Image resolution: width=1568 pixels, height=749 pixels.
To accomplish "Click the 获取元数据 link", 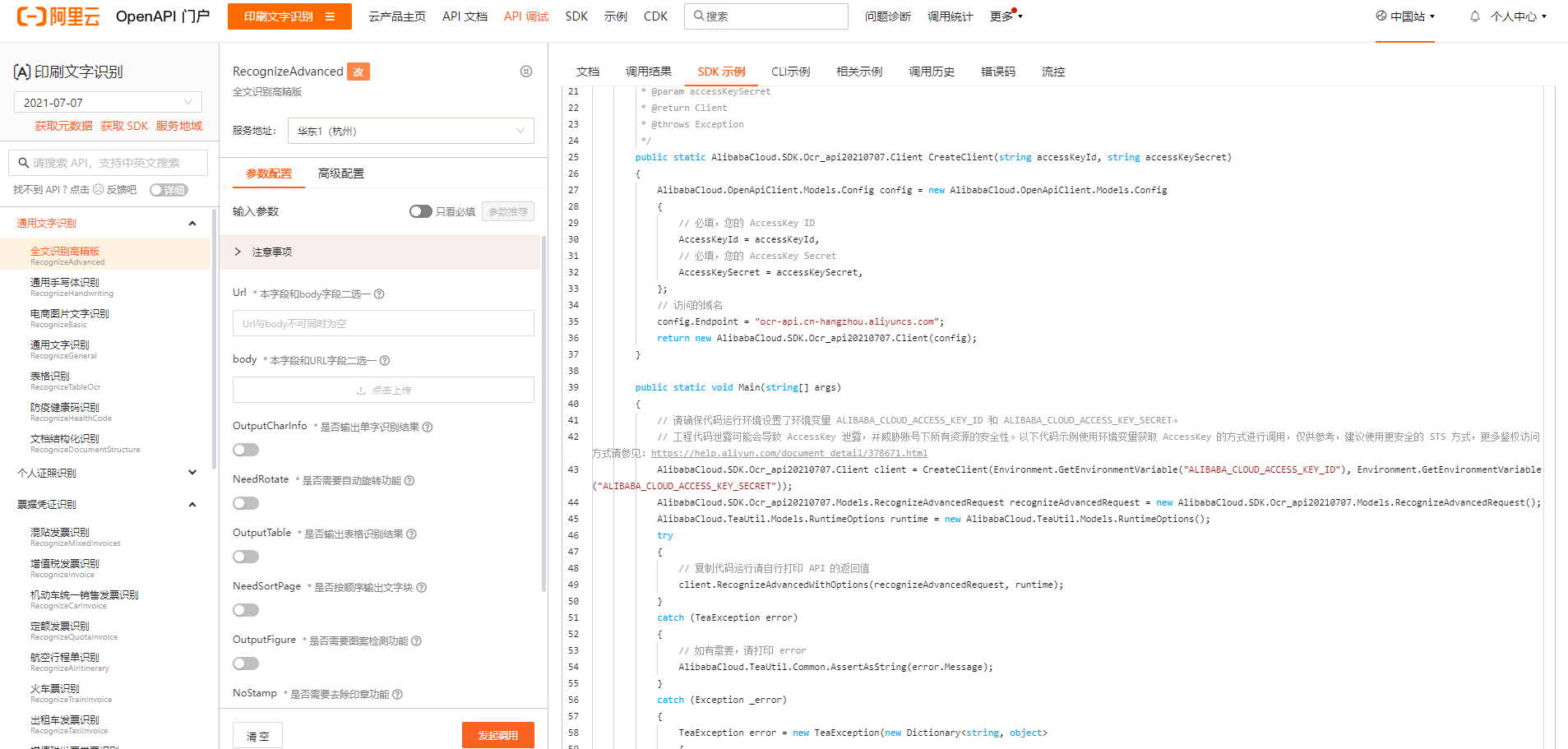I will 63,126.
